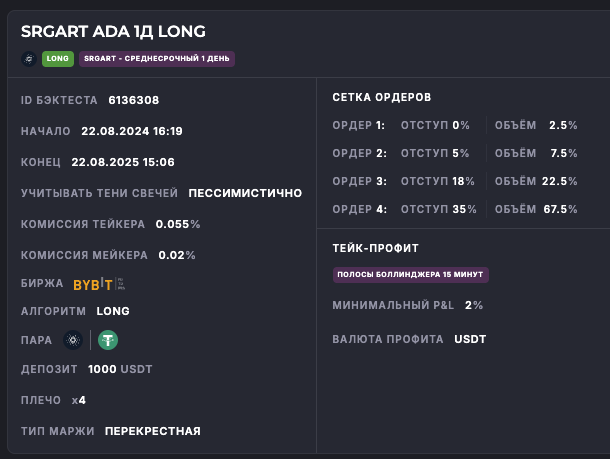This screenshot has height=459, width=610.
Task: Click the Полосы Боллинджера 15 минут tag
Action: 411,274
